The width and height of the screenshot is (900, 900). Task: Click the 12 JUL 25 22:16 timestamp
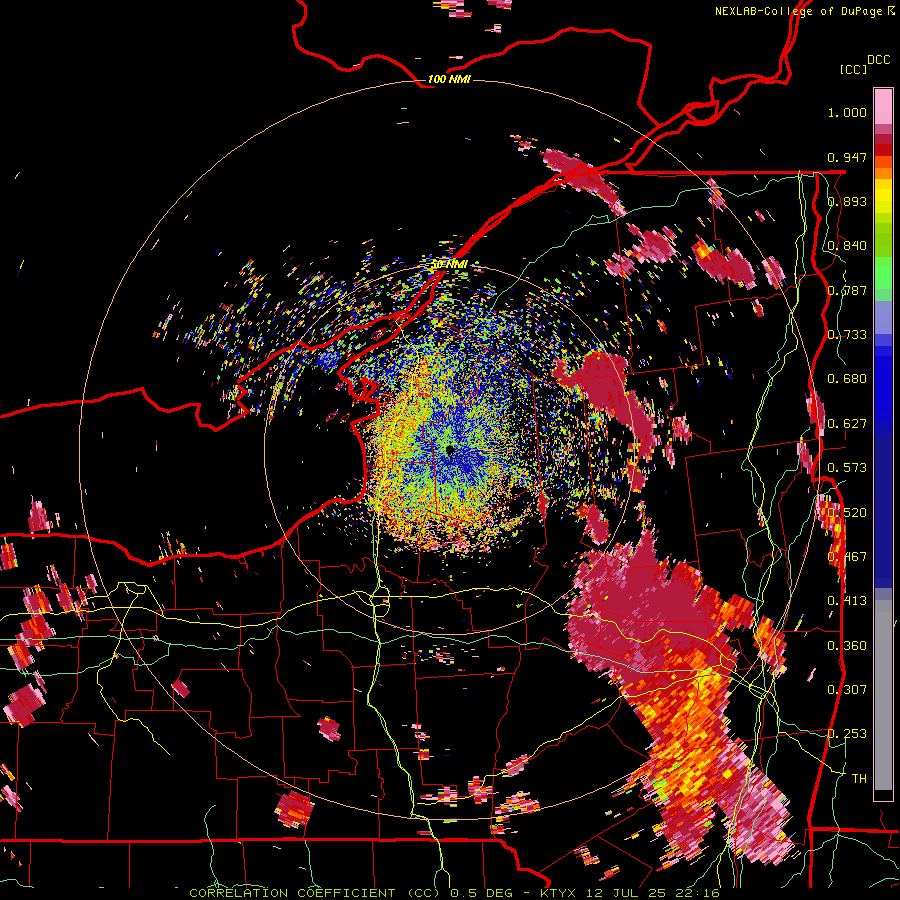tap(654, 893)
